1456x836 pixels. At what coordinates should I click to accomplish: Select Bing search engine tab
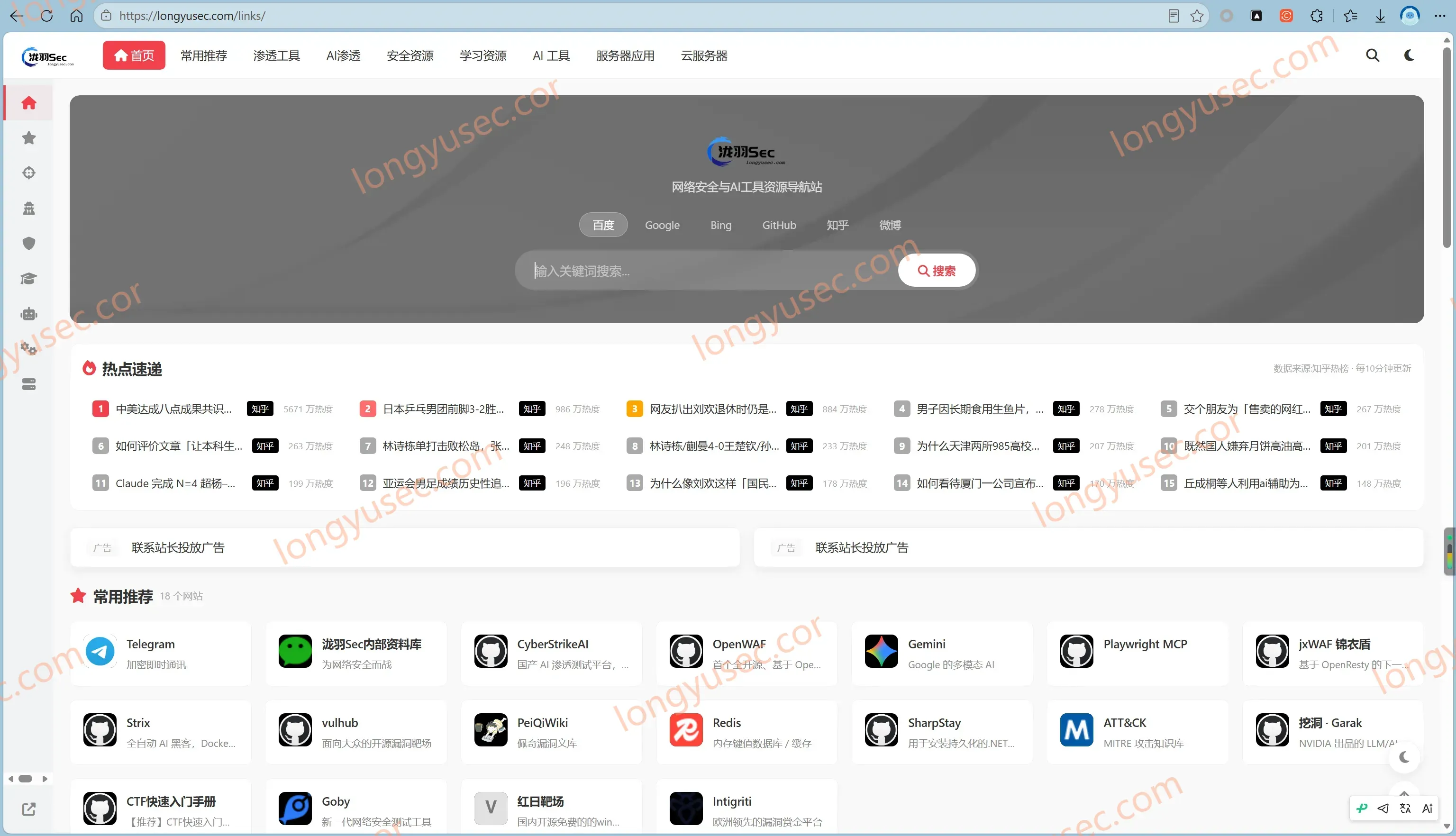point(720,225)
